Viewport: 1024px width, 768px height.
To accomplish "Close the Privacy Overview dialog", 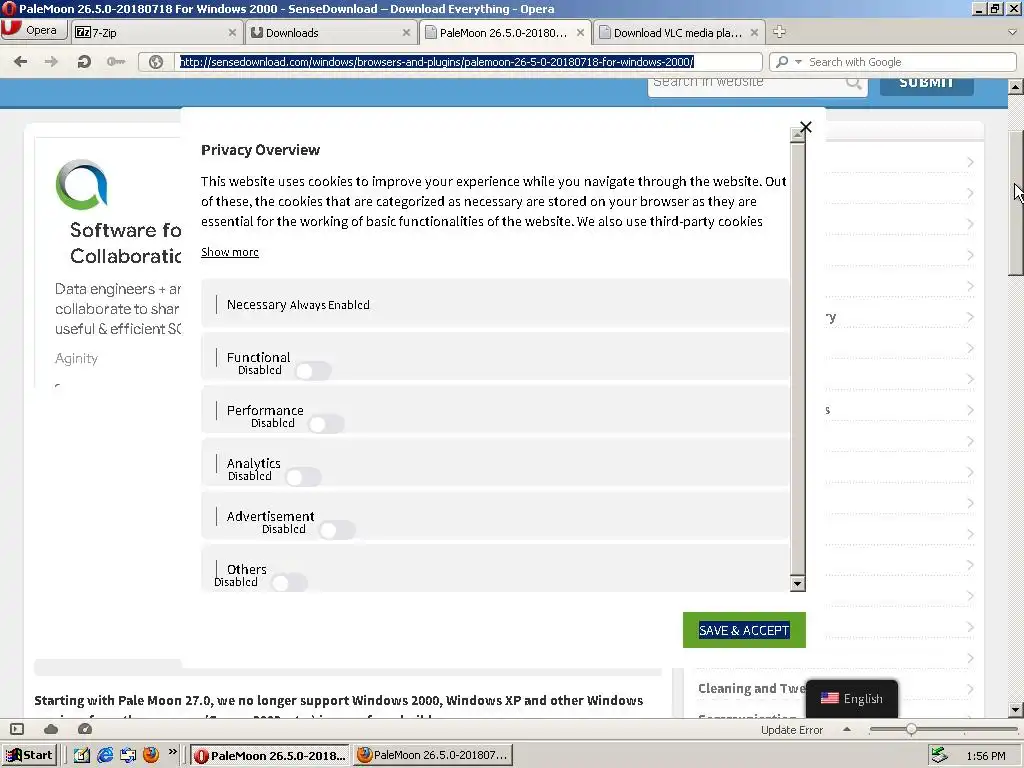I will pos(806,127).
